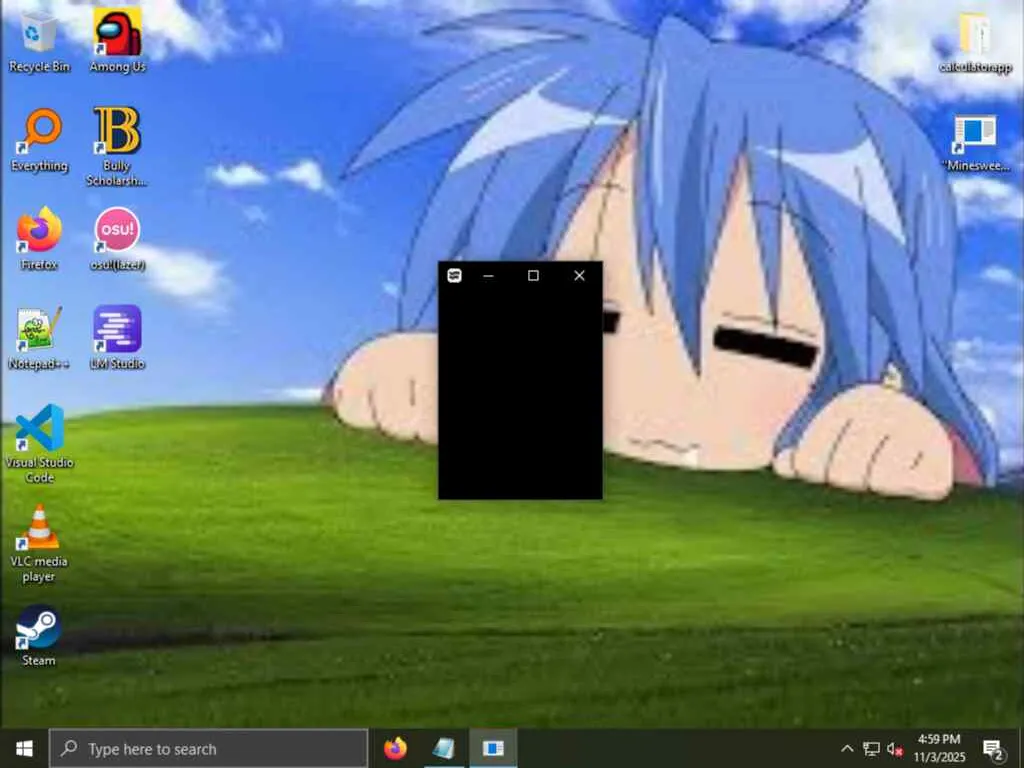Open the Everything search shortcut

click(x=39, y=140)
